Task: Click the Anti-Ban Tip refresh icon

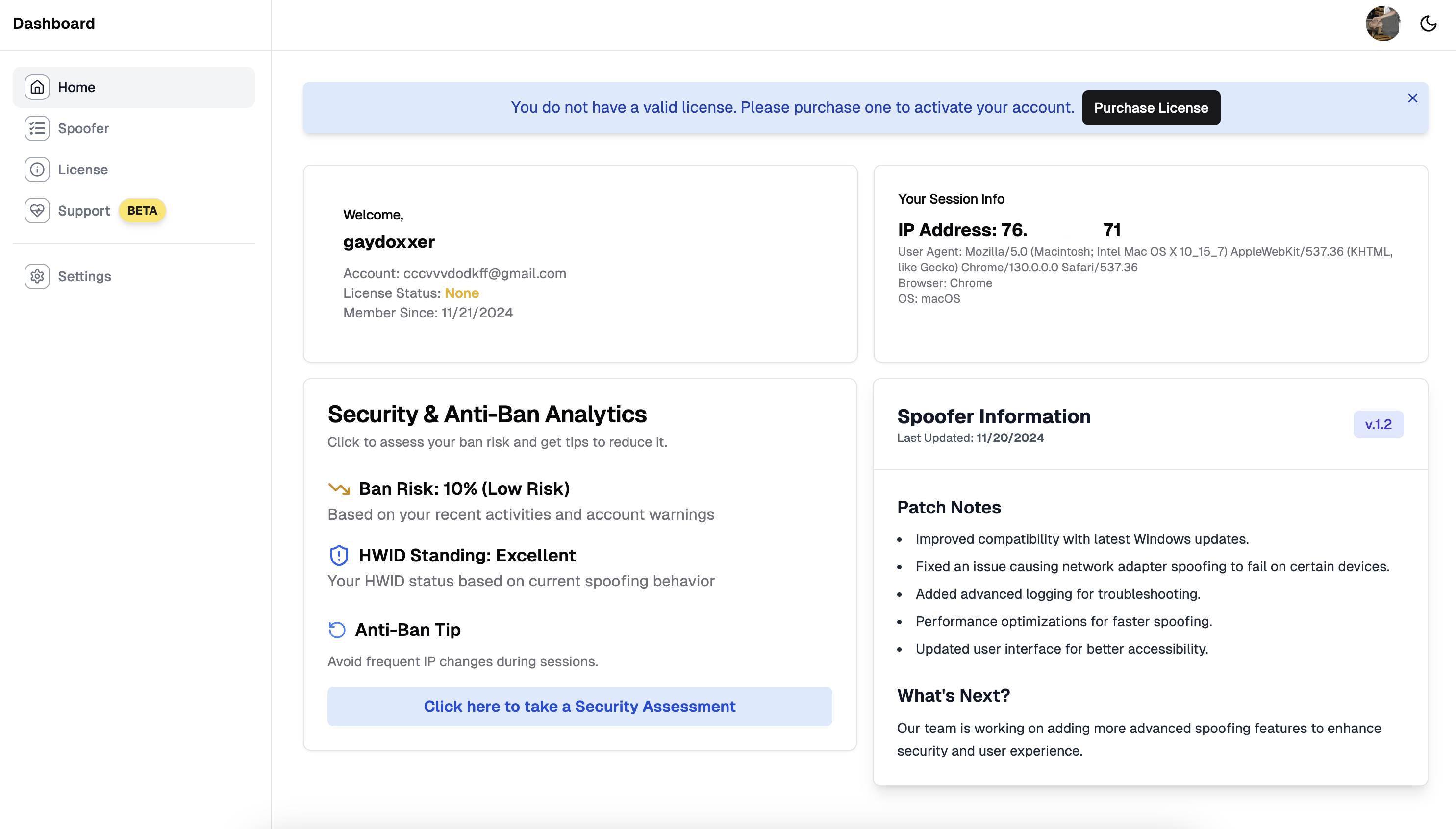Action: [x=337, y=630]
